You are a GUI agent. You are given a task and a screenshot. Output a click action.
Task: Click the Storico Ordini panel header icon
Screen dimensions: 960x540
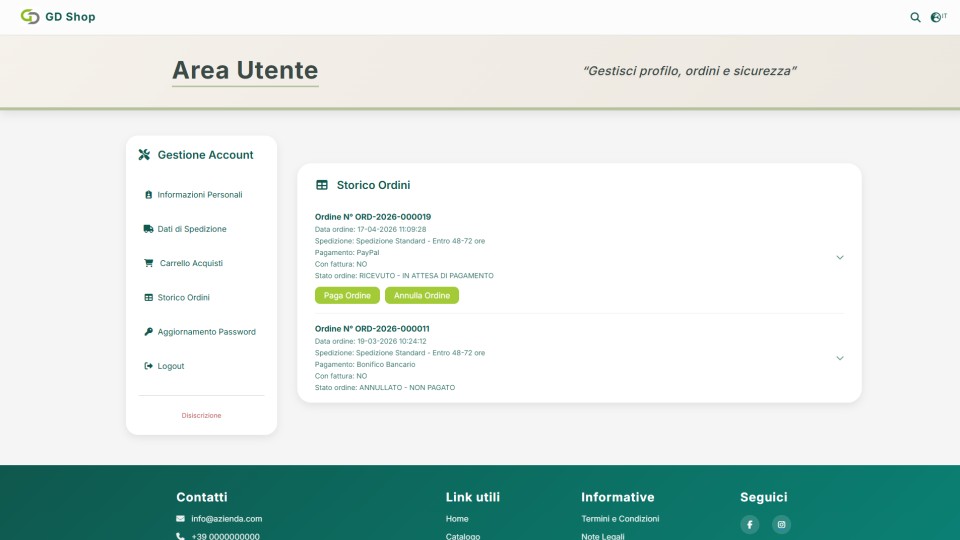[321, 185]
